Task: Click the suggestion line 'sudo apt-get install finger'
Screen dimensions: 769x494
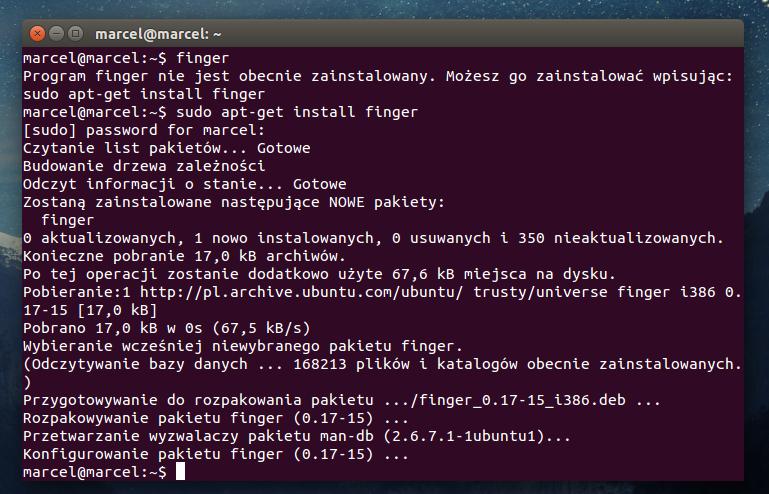Action: pos(144,94)
